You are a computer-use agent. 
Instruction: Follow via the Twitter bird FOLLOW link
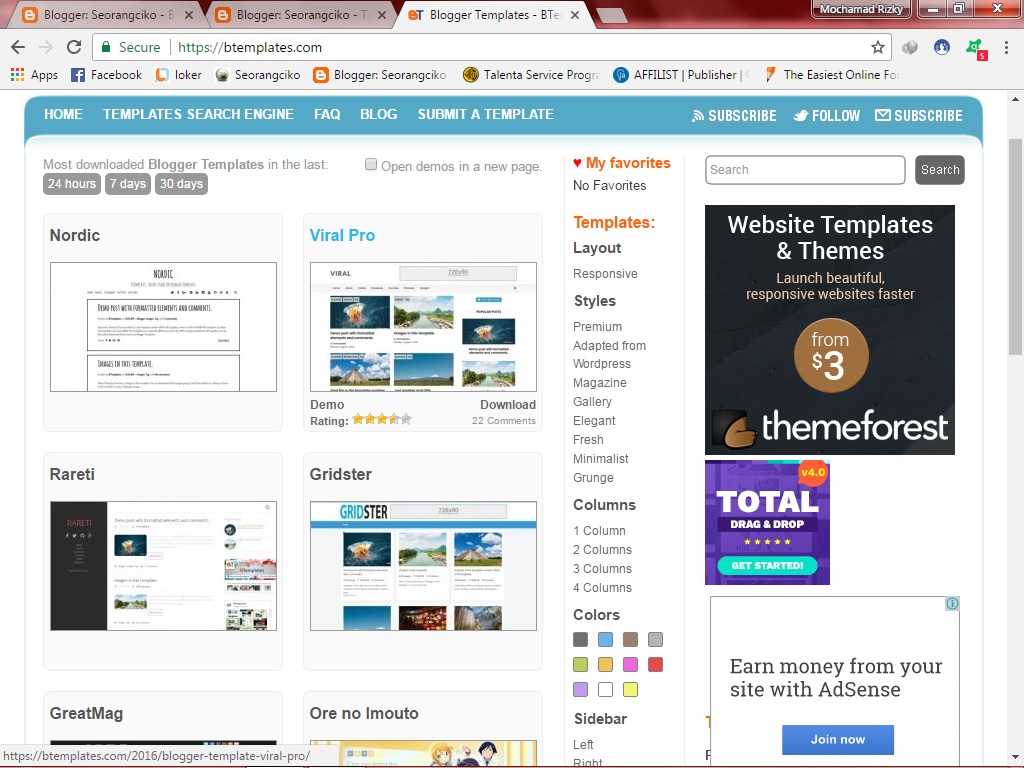[x=827, y=116]
